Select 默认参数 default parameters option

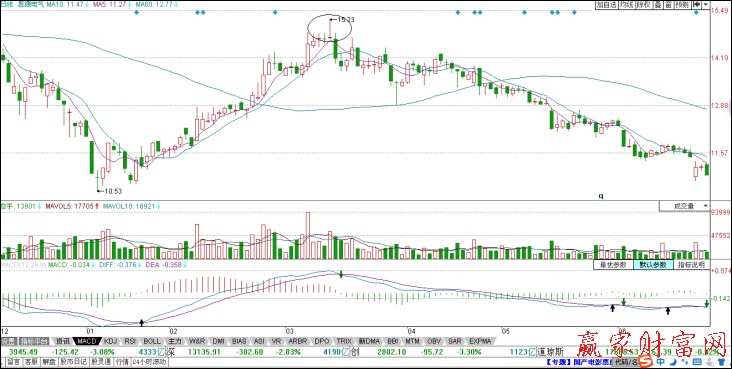pyautogui.click(x=653, y=265)
